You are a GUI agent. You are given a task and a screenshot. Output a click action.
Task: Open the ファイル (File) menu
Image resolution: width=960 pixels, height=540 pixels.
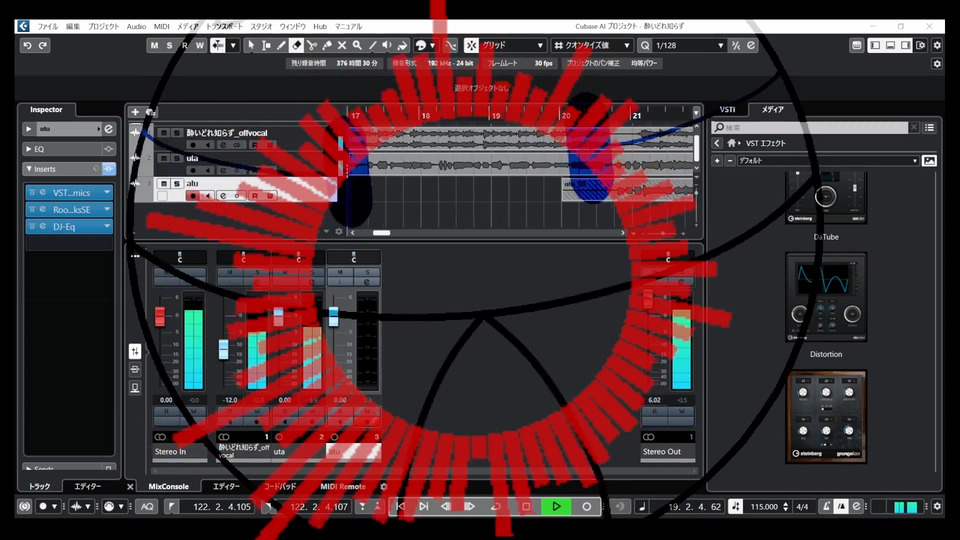[48, 26]
